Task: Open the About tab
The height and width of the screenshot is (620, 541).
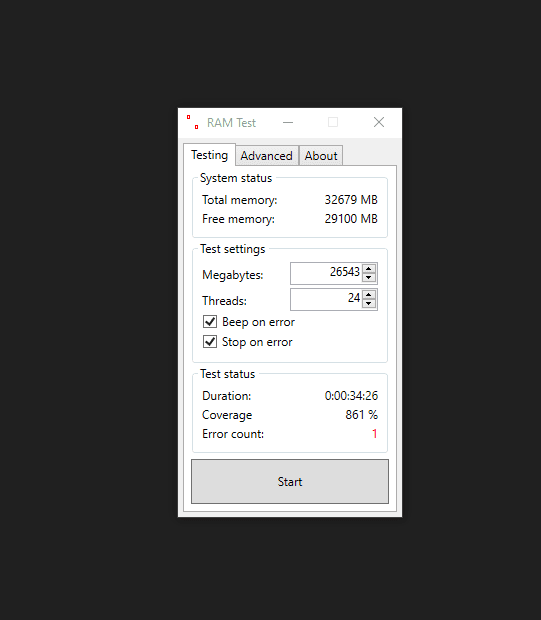Action: [x=321, y=156]
